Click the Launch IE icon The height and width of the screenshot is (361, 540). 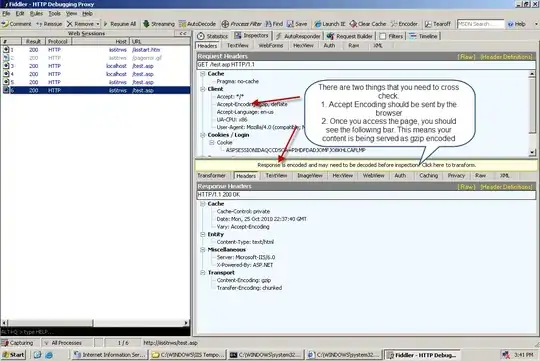[318, 24]
